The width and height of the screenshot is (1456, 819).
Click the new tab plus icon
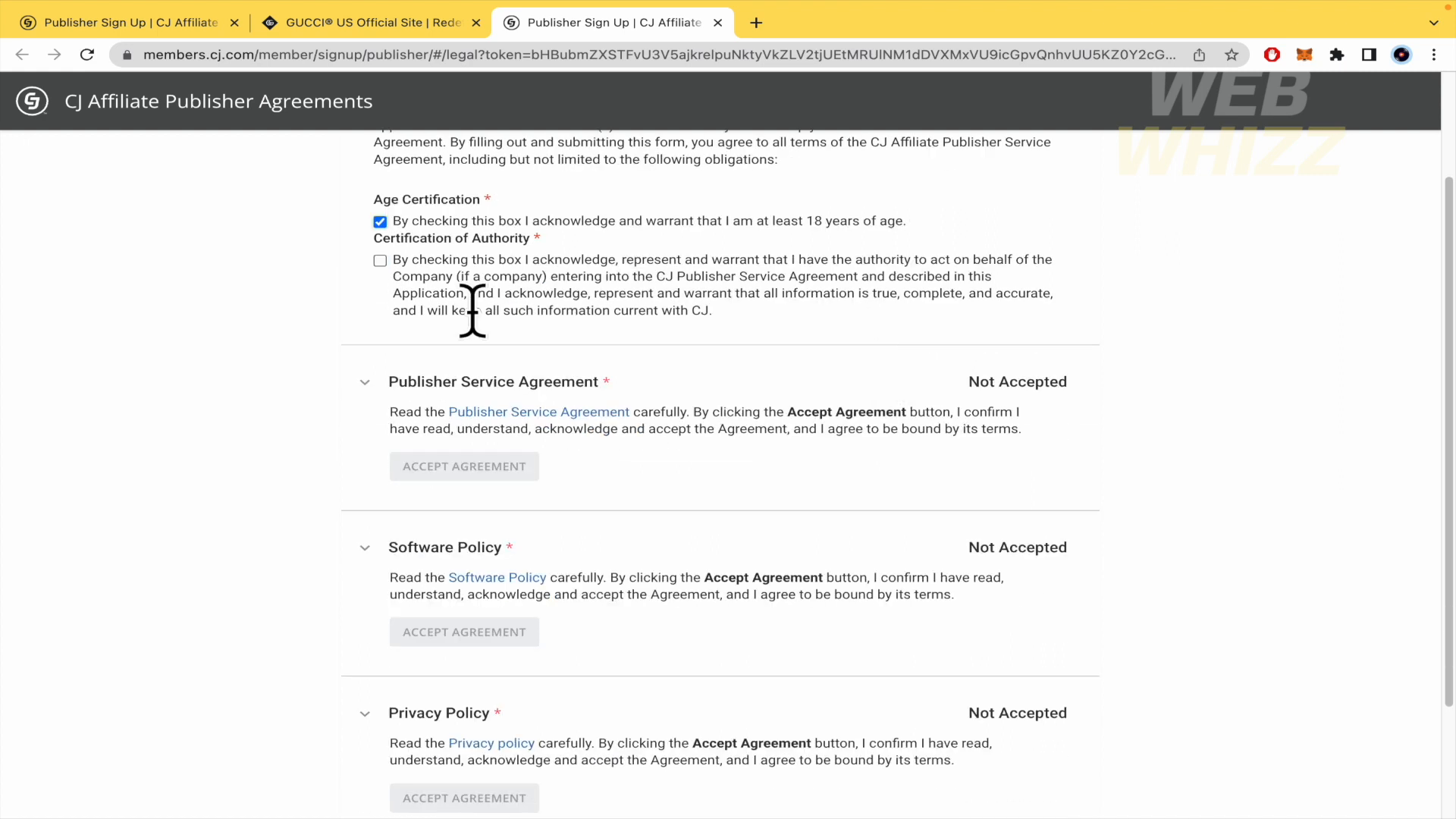pyautogui.click(x=757, y=22)
